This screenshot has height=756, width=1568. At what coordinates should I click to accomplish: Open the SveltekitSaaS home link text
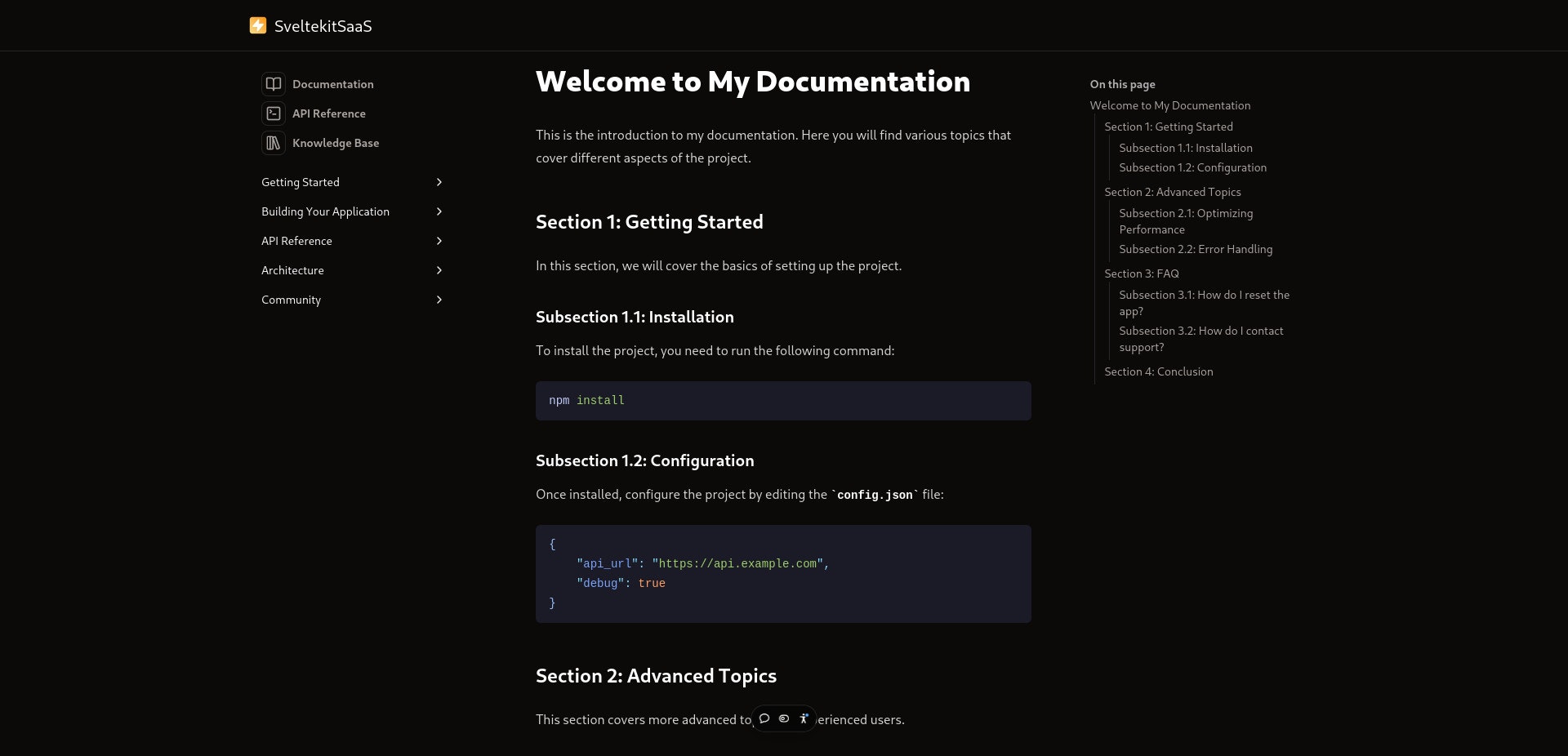[323, 26]
